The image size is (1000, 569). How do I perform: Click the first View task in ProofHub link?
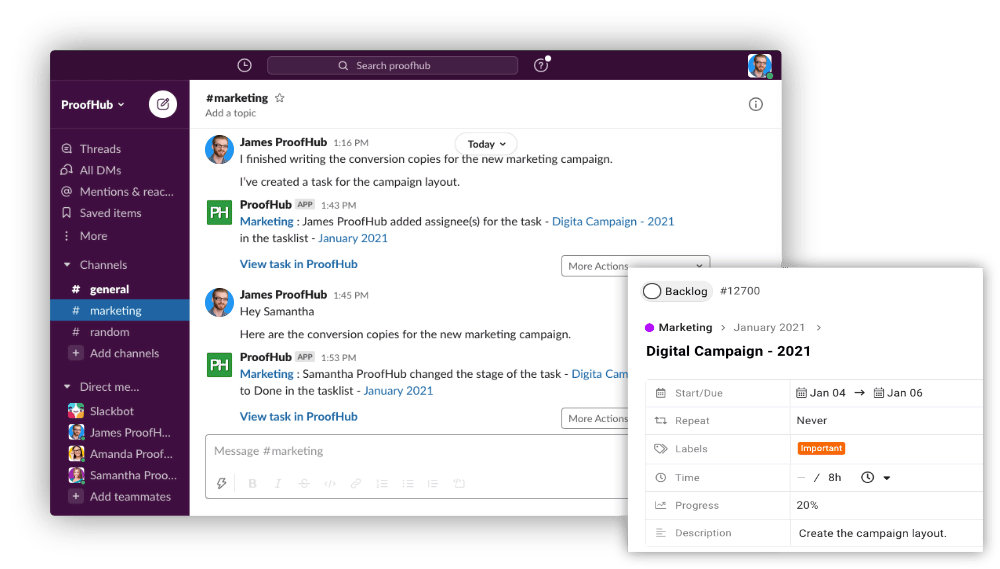click(298, 264)
